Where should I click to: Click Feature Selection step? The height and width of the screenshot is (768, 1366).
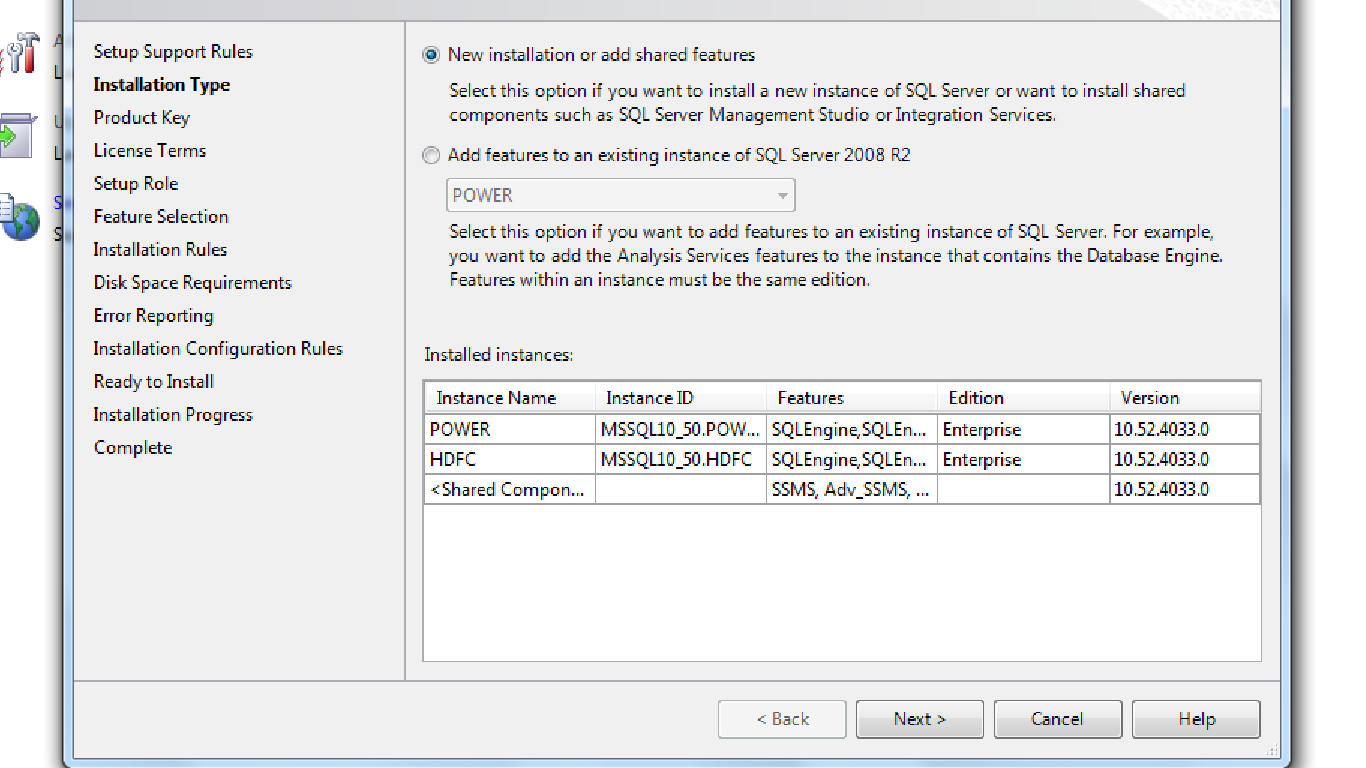pyautogui.click(x=161, y=217)
